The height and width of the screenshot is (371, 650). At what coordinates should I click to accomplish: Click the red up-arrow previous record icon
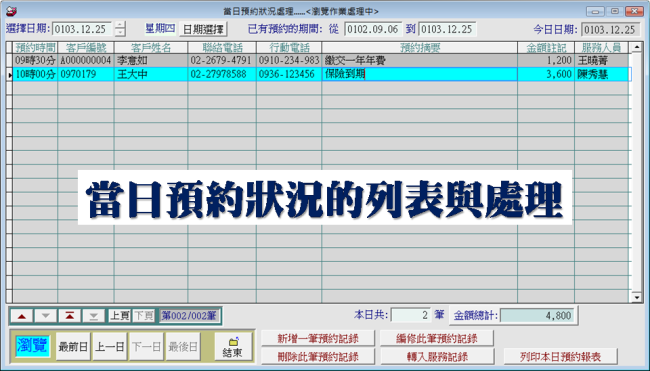tap(22, 316)
